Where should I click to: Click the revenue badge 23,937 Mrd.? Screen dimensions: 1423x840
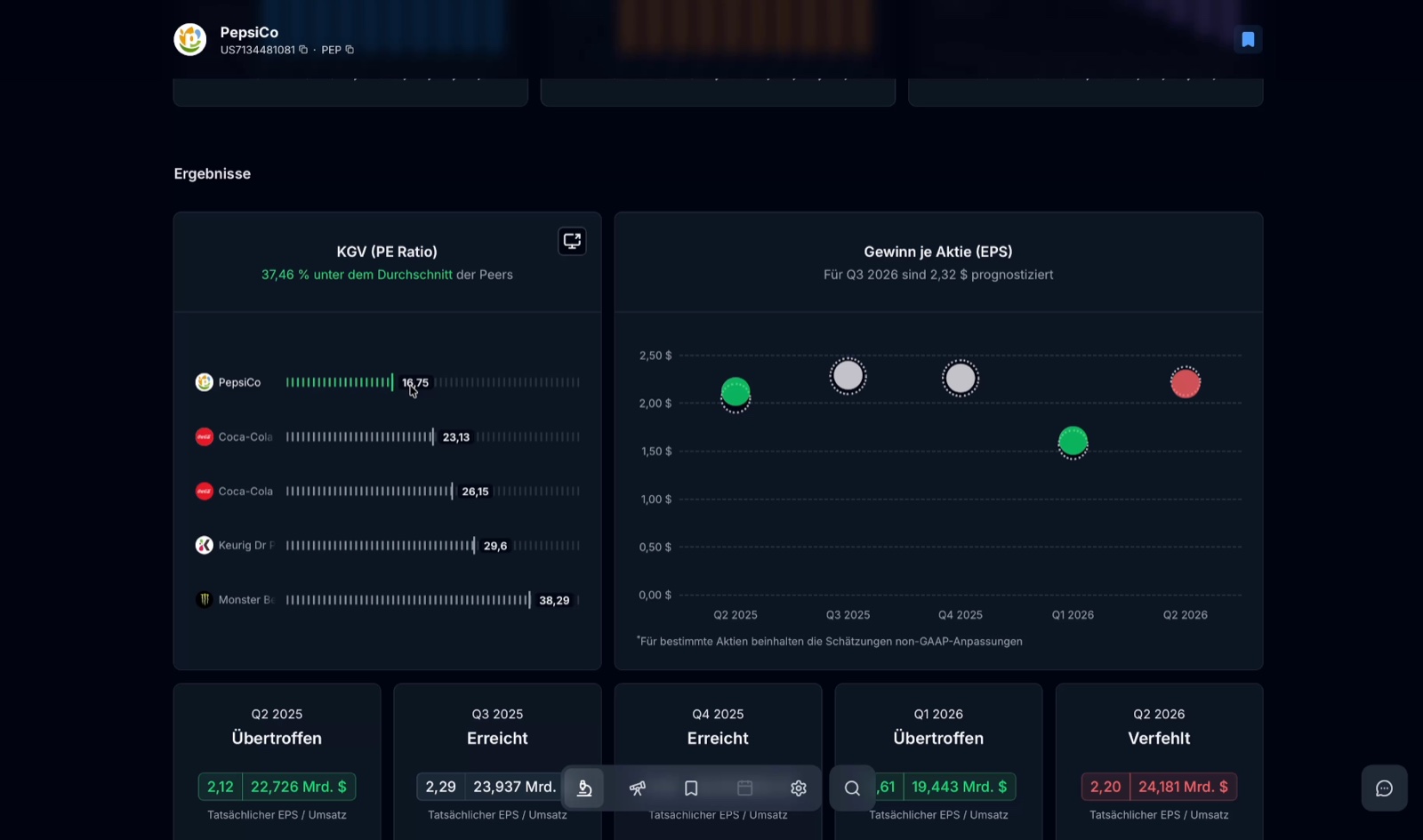coord(514,787)
